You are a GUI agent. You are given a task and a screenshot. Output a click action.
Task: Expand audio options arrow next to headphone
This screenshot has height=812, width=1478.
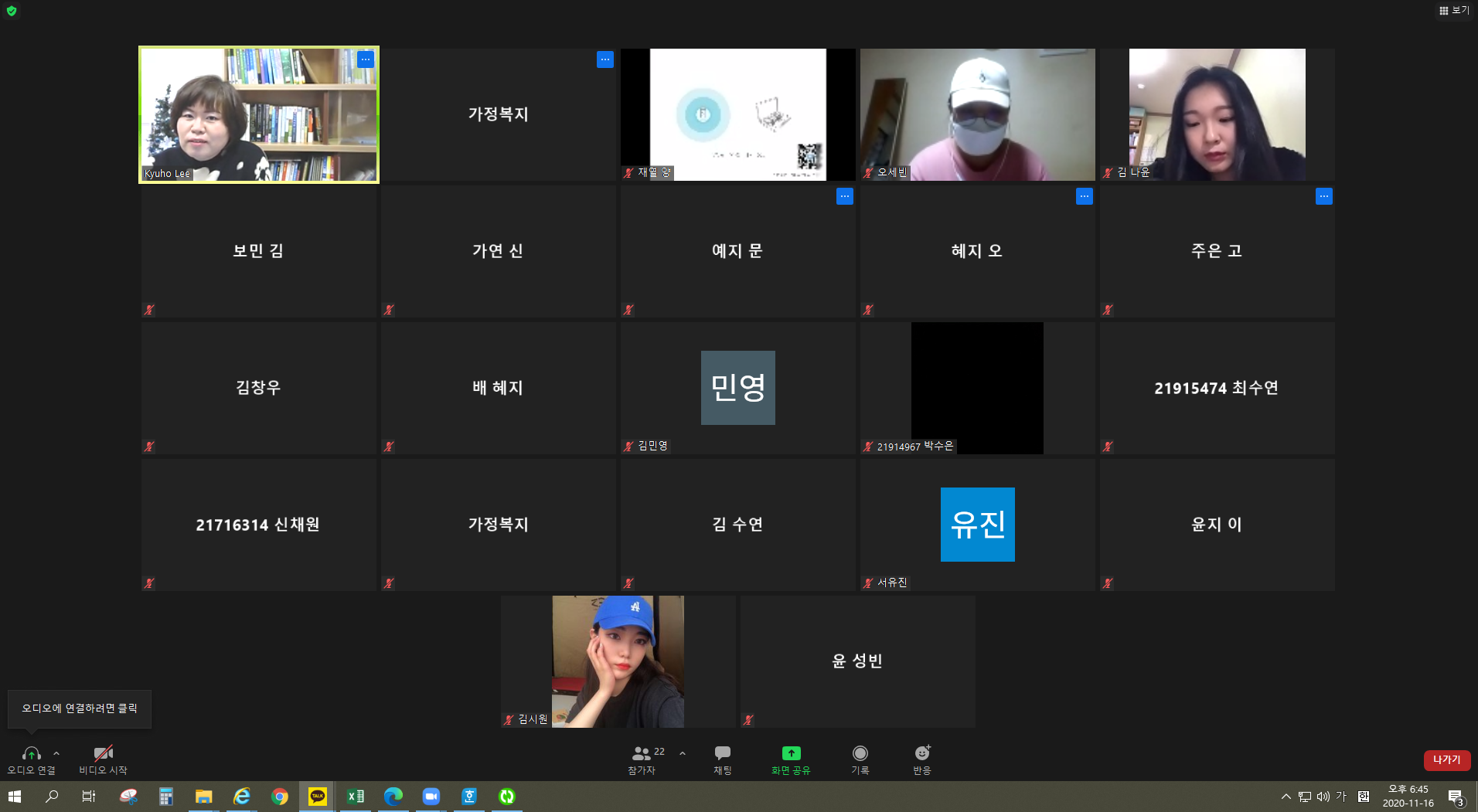tap(56, 753)
